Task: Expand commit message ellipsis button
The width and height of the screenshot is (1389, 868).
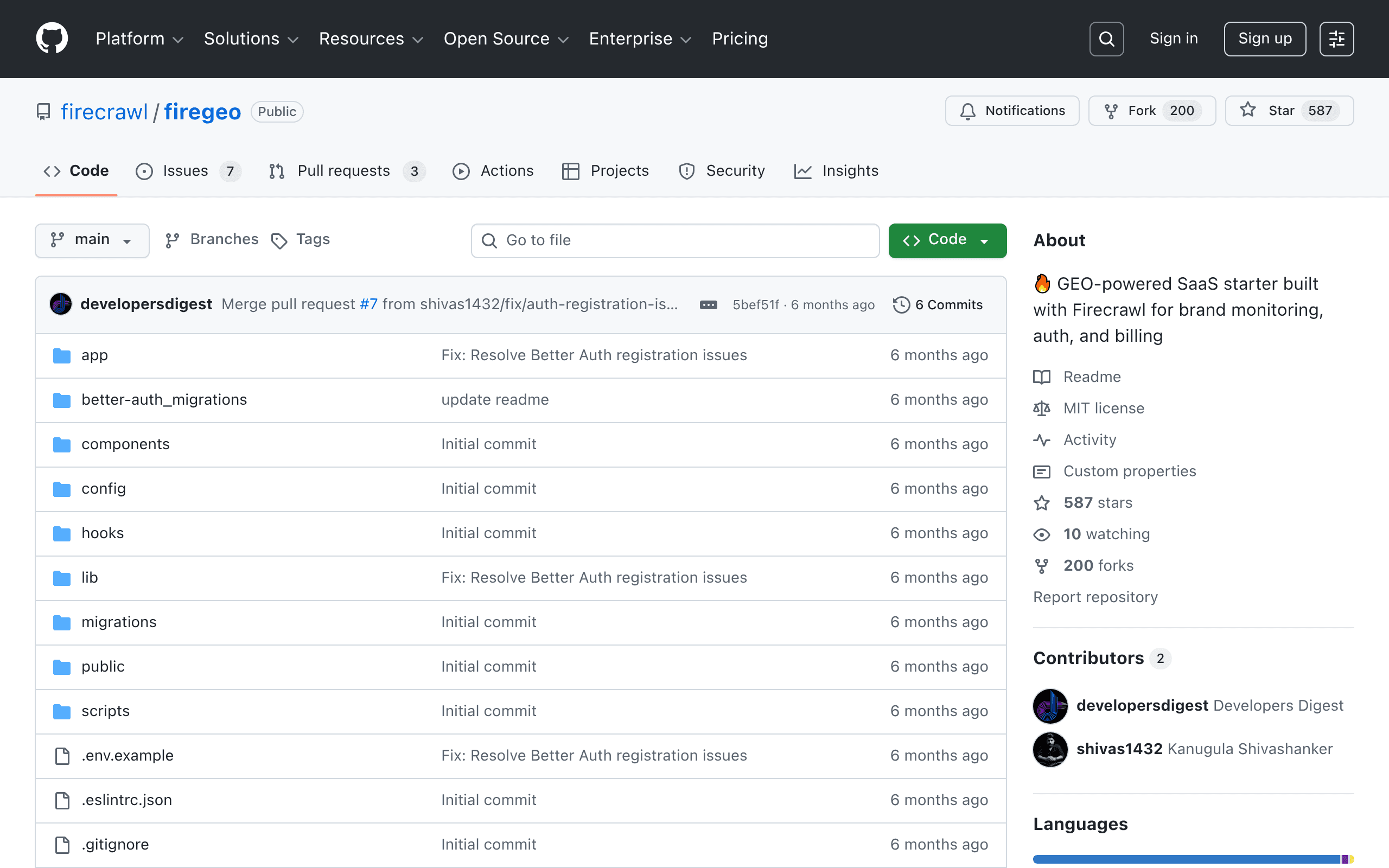Action: pyautogui.click(x=708, y=305)
